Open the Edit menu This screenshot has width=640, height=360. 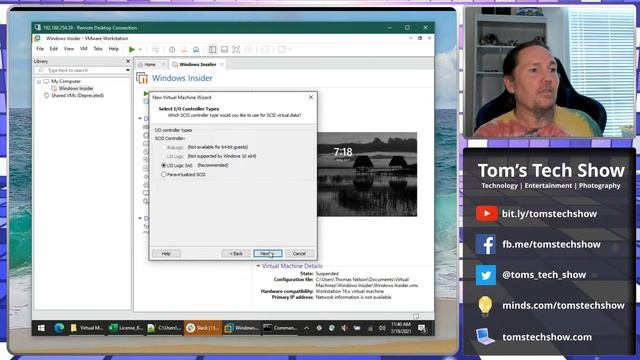[54, 49]
